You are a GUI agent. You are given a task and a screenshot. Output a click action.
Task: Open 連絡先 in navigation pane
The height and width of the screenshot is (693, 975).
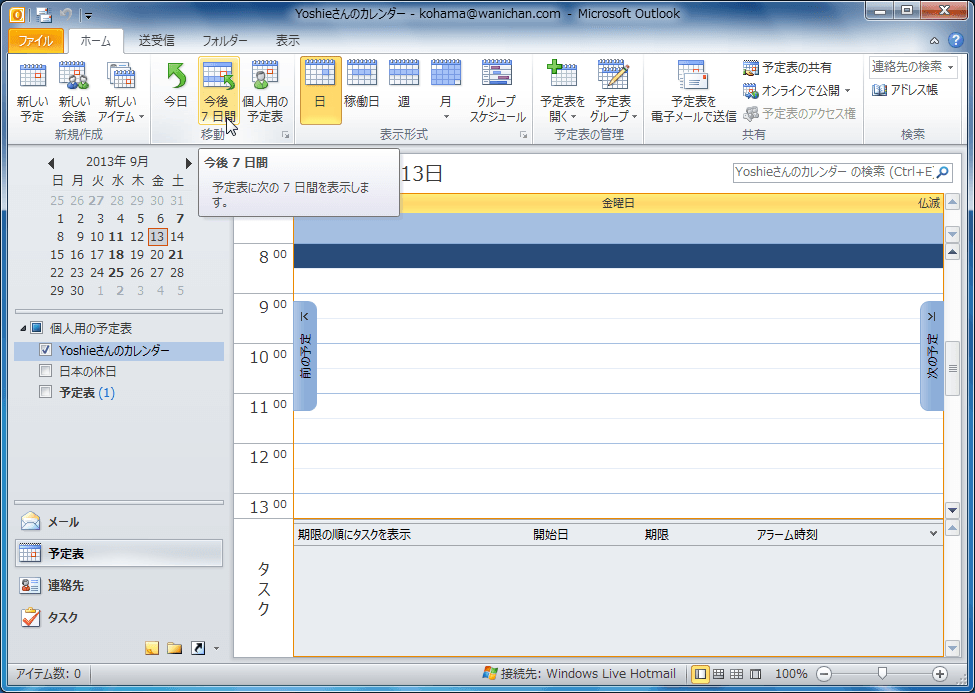point(118,585)
